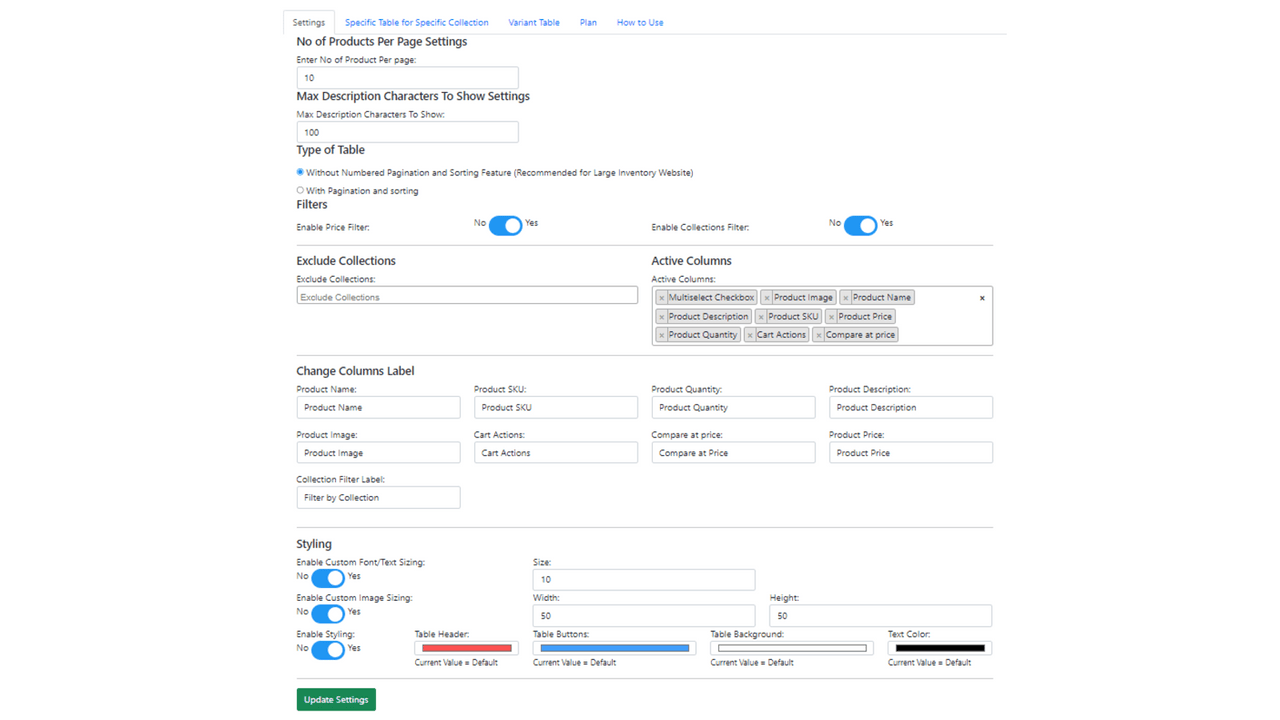The image size is (1280, 720).
Task: Remove the Product Name tag from Active Columns
Action: click(x=846, y=298)
